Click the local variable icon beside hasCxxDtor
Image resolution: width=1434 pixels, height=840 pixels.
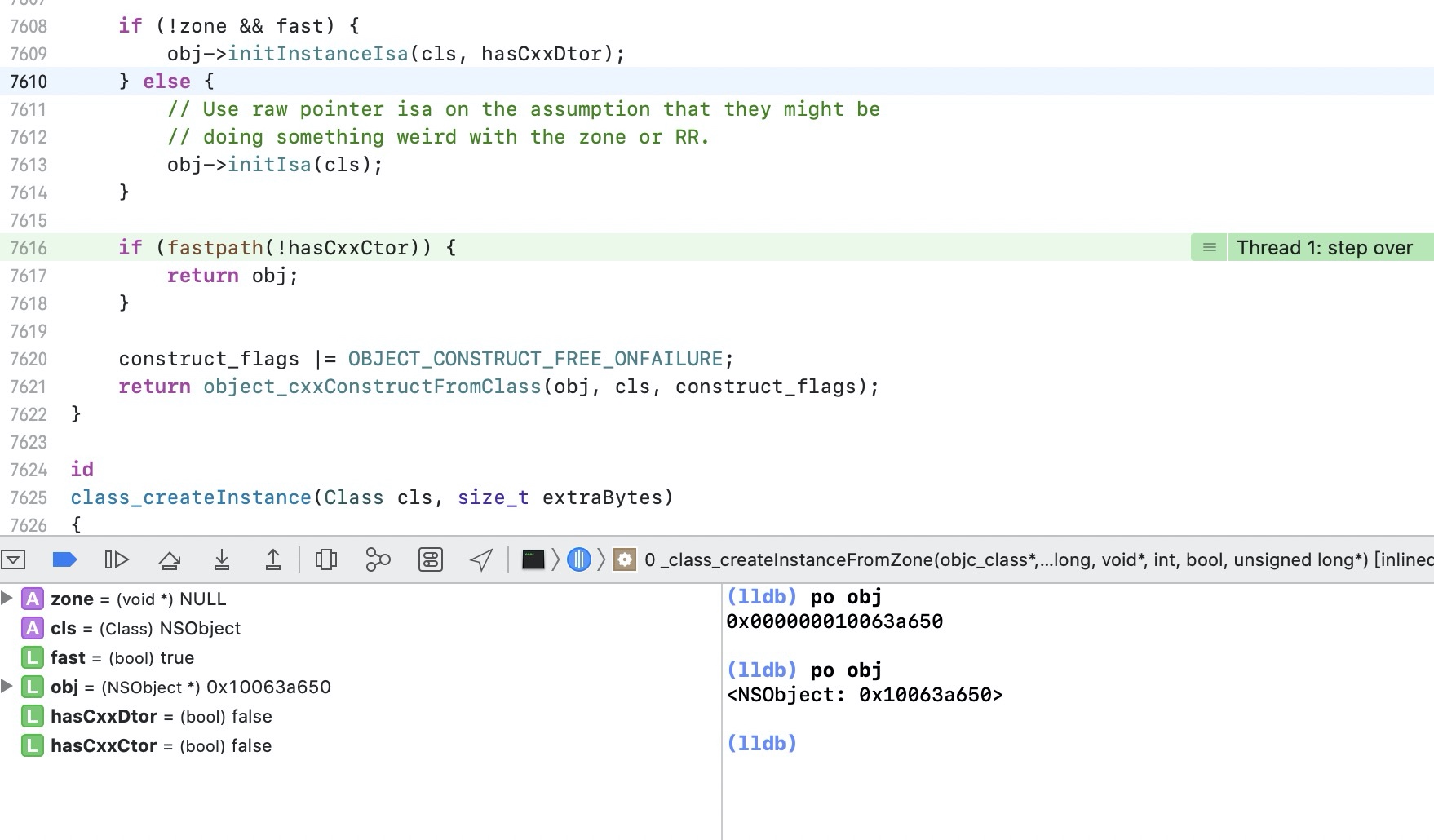tap(32, 716)
